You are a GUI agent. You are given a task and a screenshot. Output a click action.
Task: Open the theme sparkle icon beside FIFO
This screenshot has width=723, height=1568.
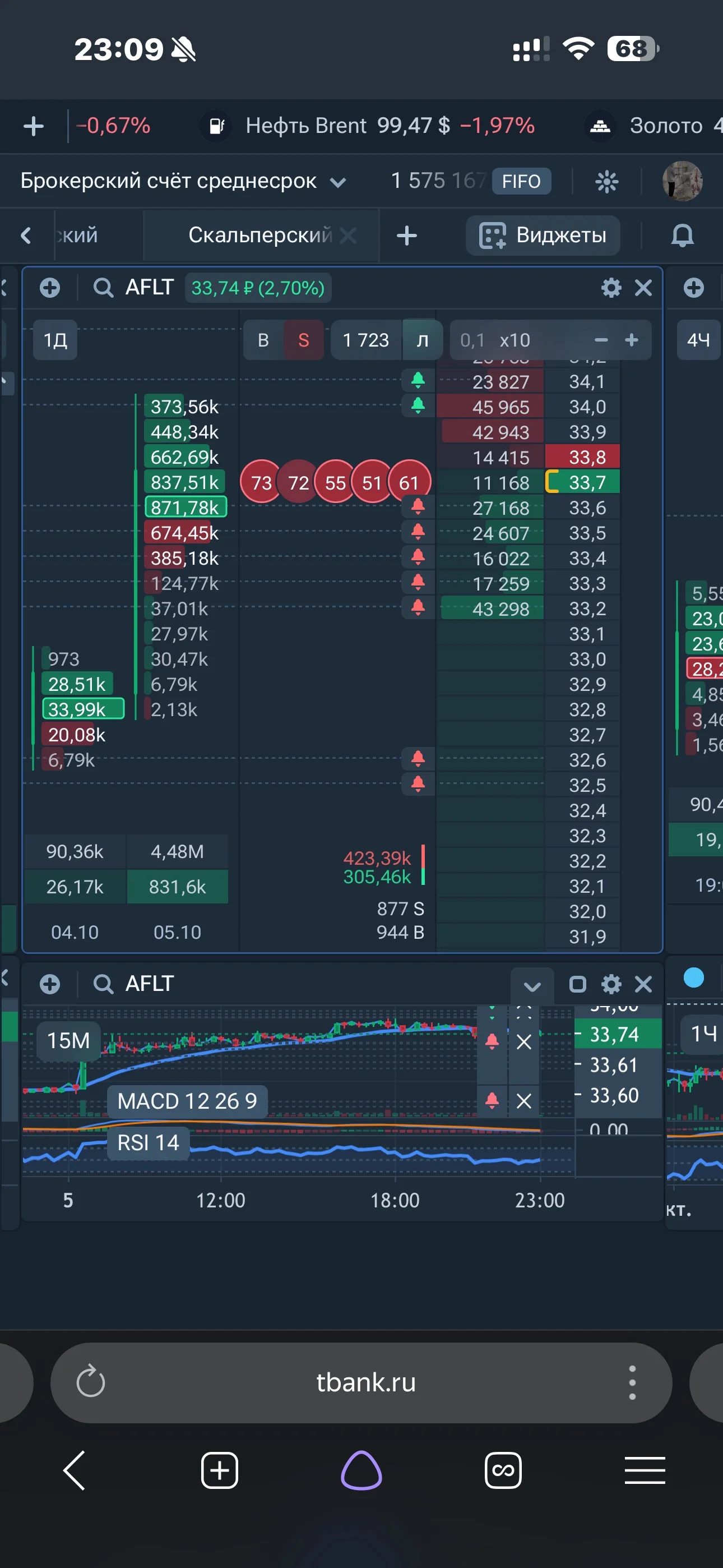coord(606,181)
